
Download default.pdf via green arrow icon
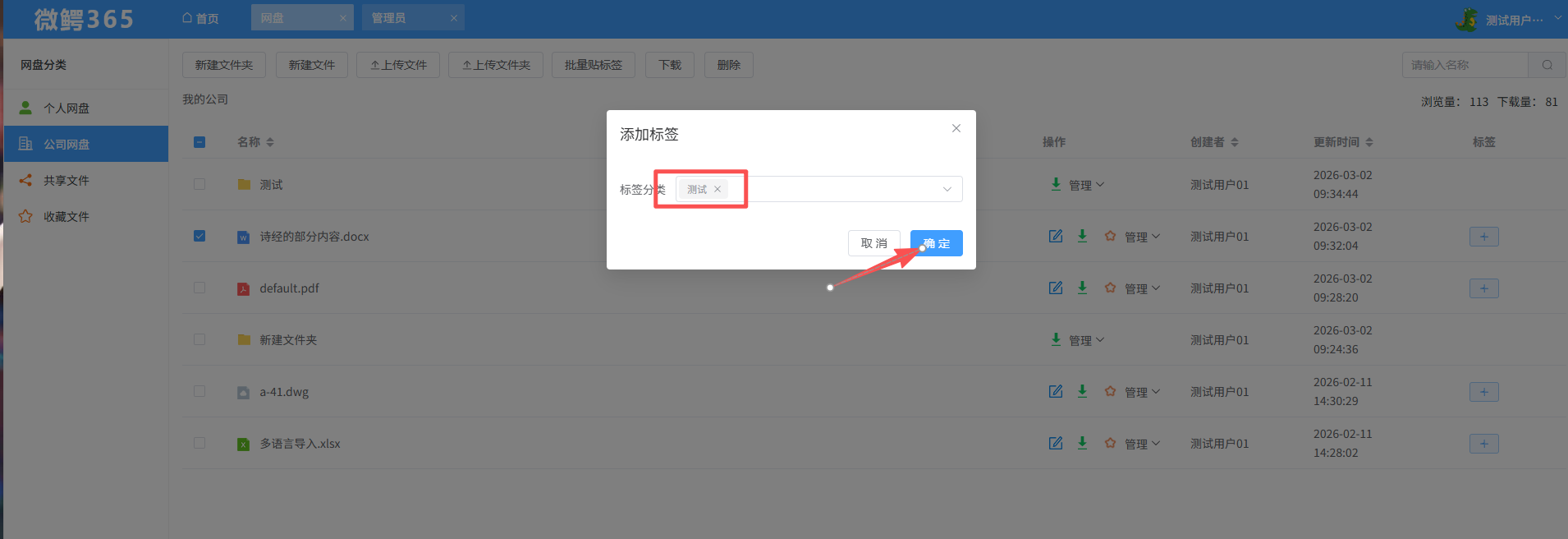1082,288
